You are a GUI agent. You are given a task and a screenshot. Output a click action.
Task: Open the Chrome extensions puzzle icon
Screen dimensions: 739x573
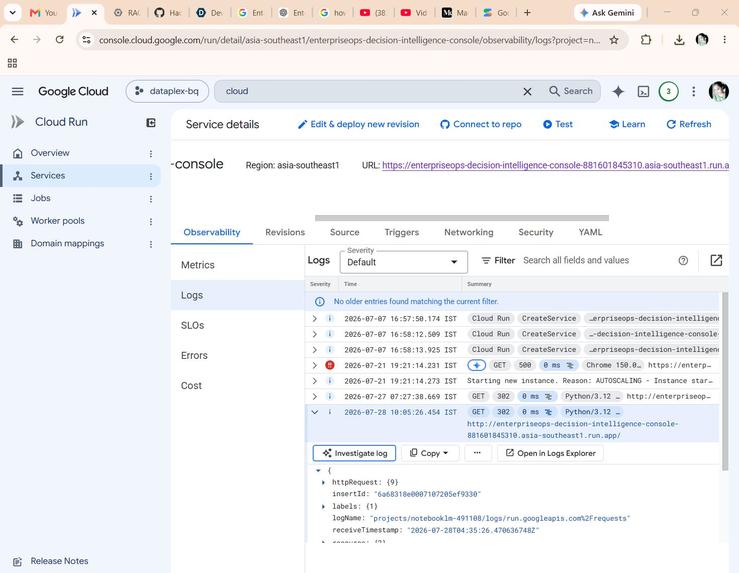646,40
